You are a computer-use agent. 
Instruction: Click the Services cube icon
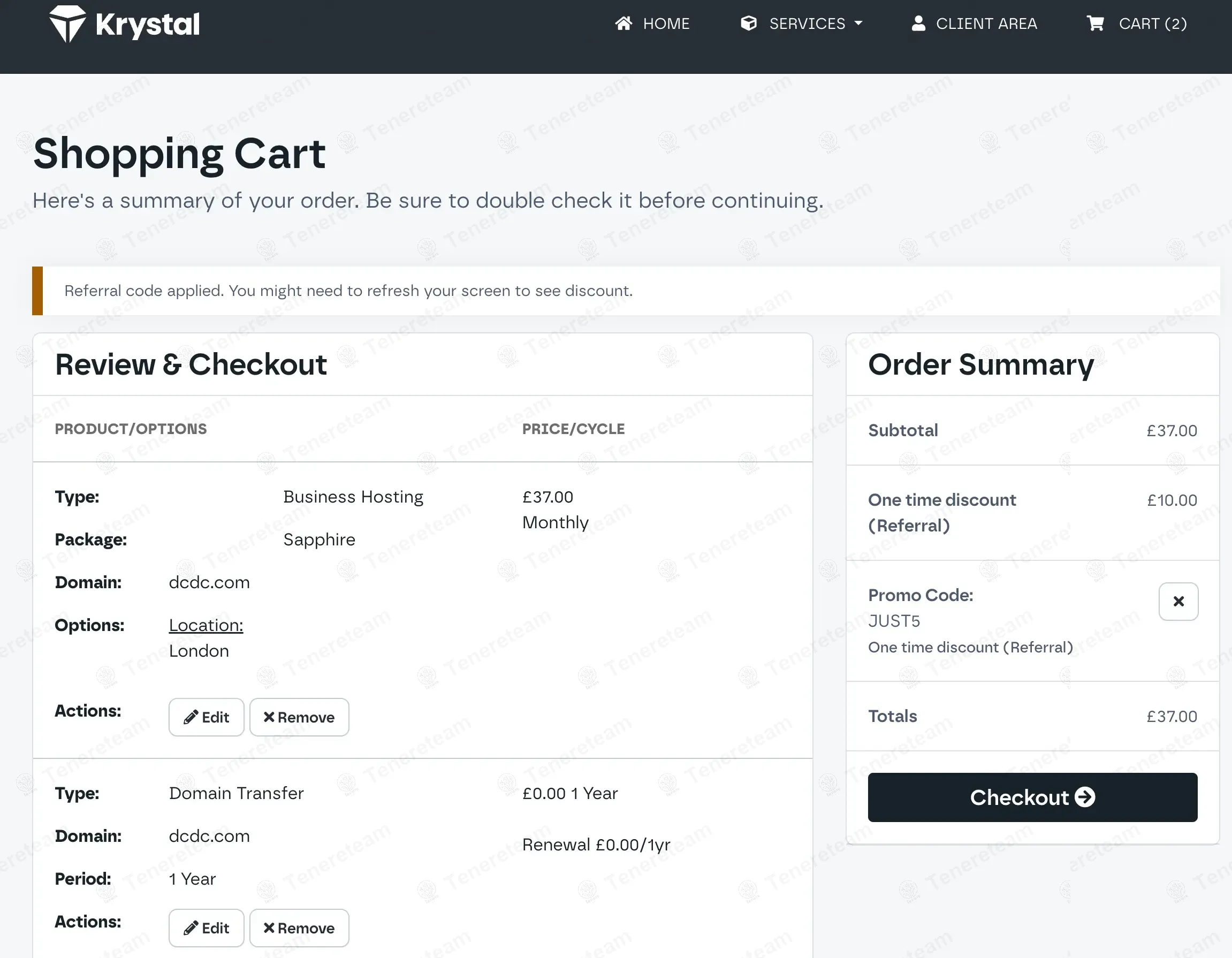coord(749,24)
